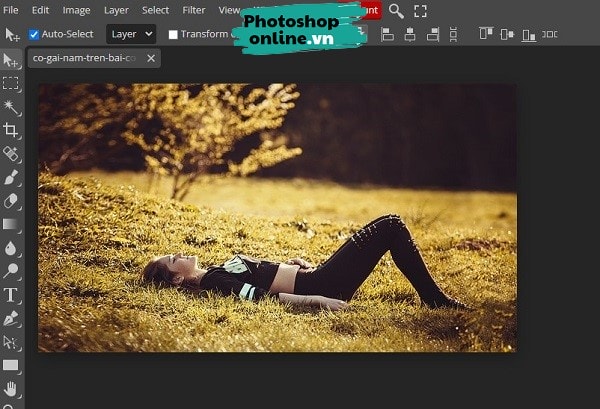Open the Image menu
This screenshot has height=409, width=600.
76,10
